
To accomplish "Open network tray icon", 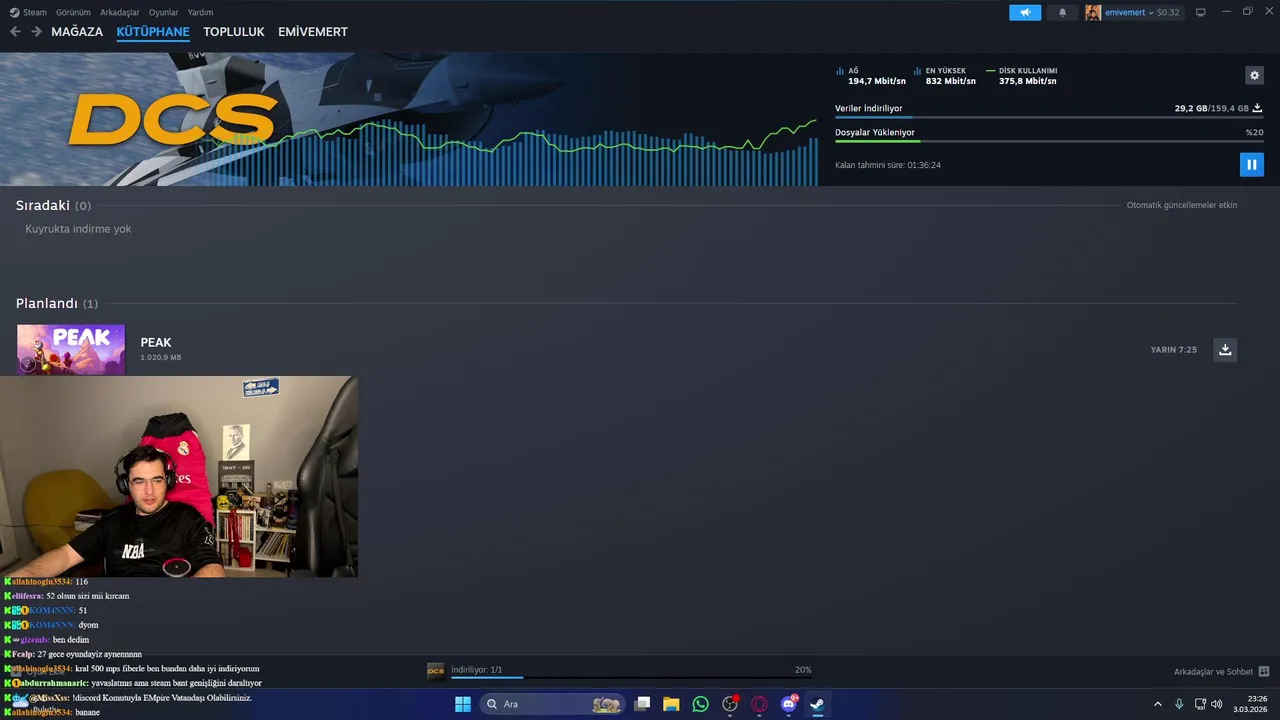I will pyautogui.click(x=1200, y=704).
